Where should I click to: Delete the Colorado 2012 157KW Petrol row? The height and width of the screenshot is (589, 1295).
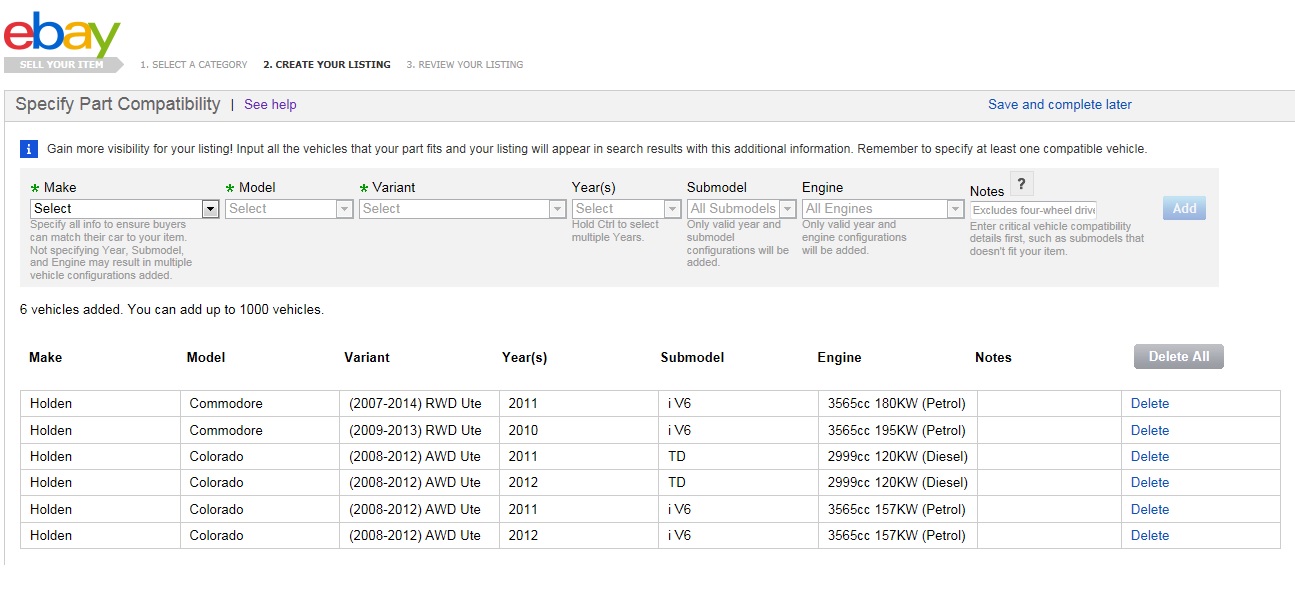[1150, 535]
